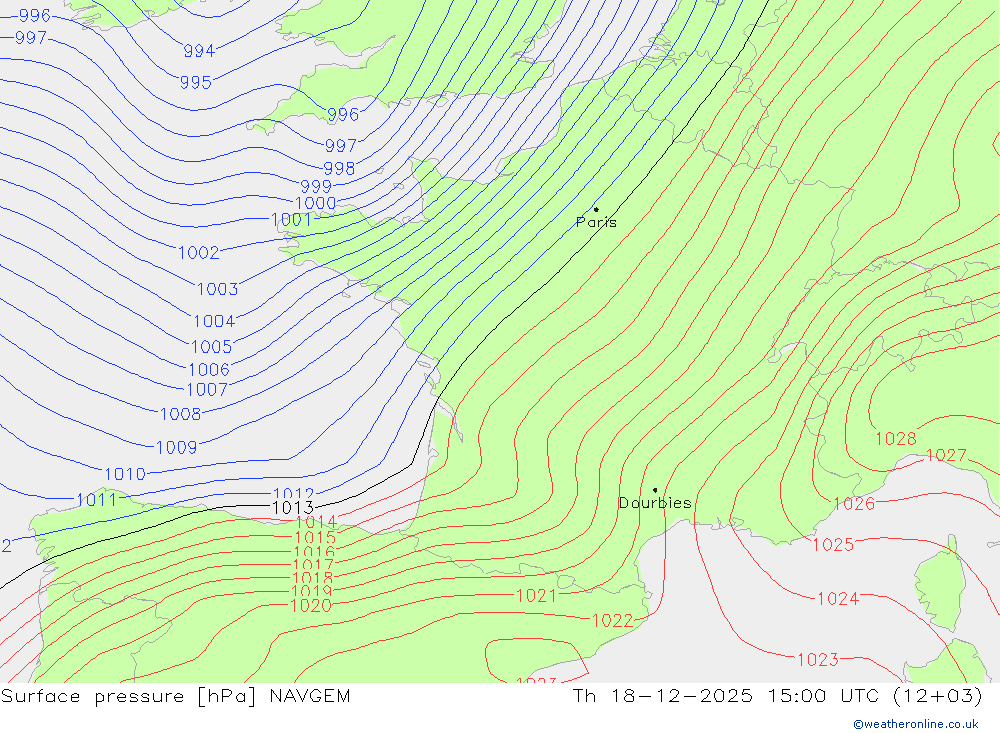Click the Paris city label
The image size is (1000, 733).
click(596, 222)
